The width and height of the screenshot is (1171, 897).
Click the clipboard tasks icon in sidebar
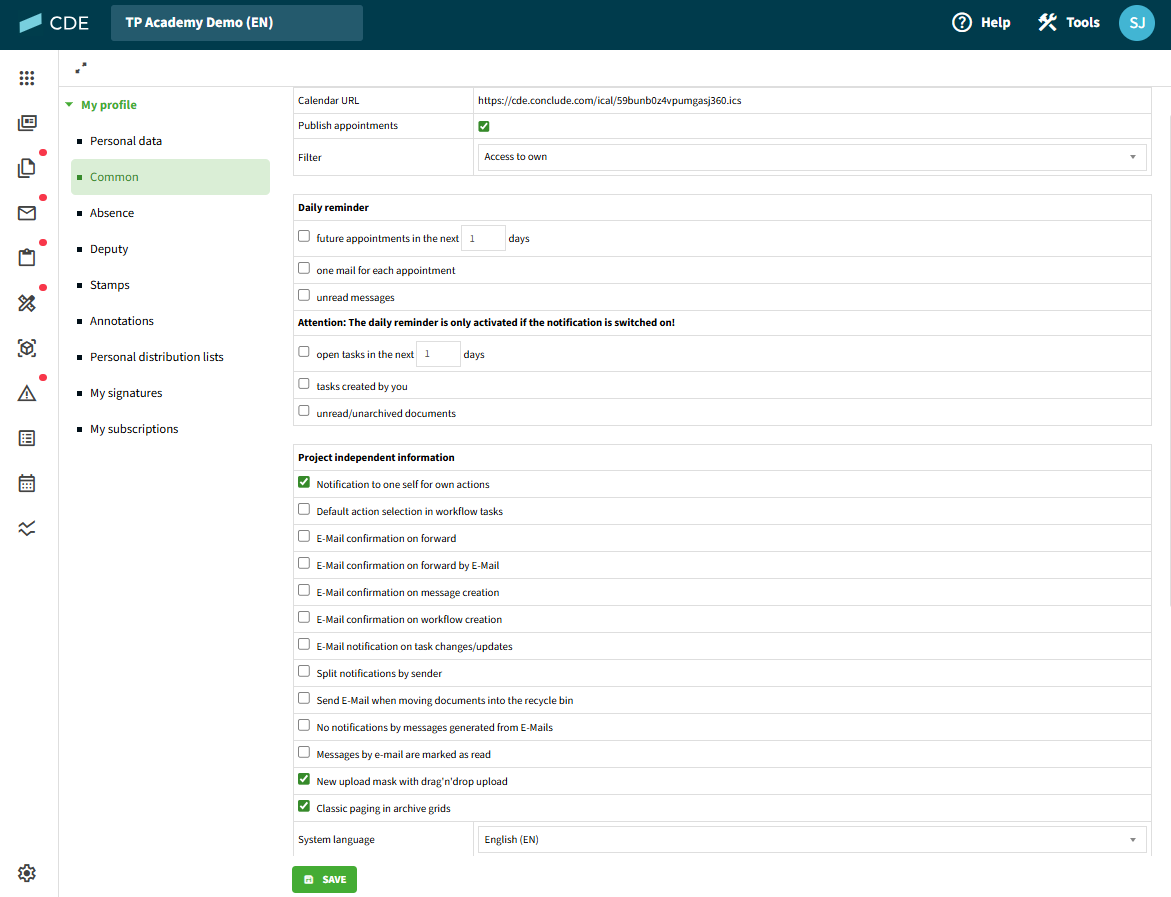pos(27,258)
